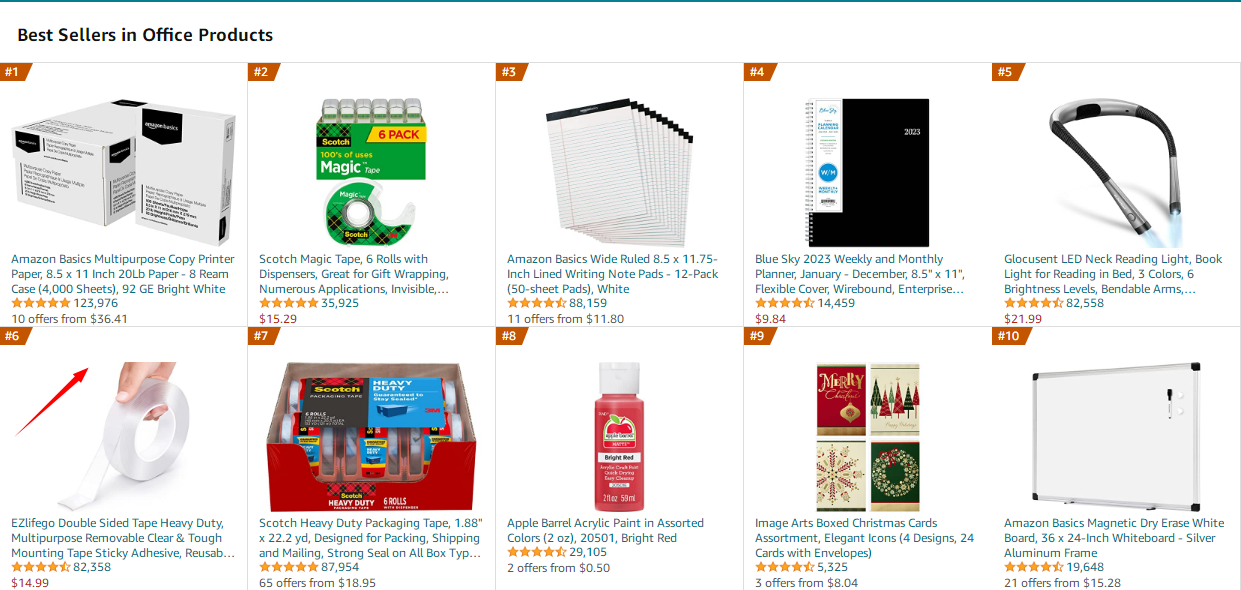The image size is (1241, 590).
Task: Open the Amazon Basics copy paper product image
Action: click(x=123, y=172)
